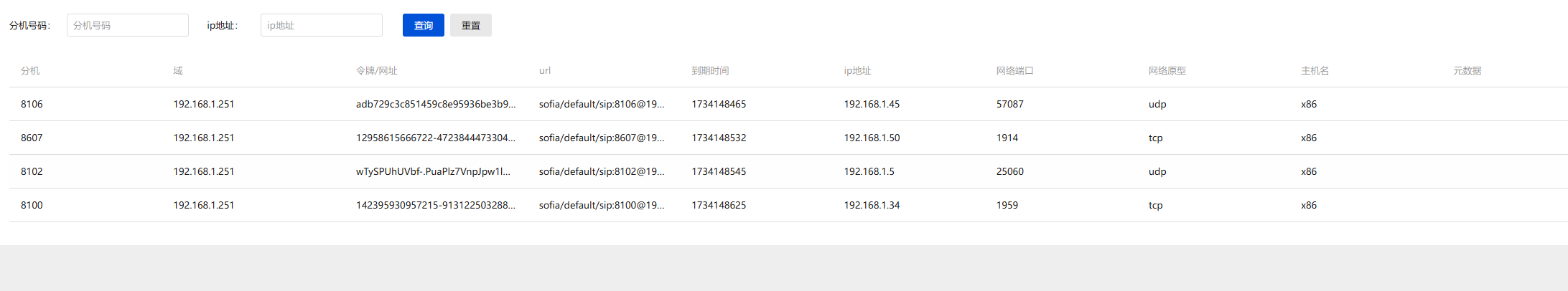Focus the ip地址 input field
Screen dimensions: 1568x291
[321, 25]
